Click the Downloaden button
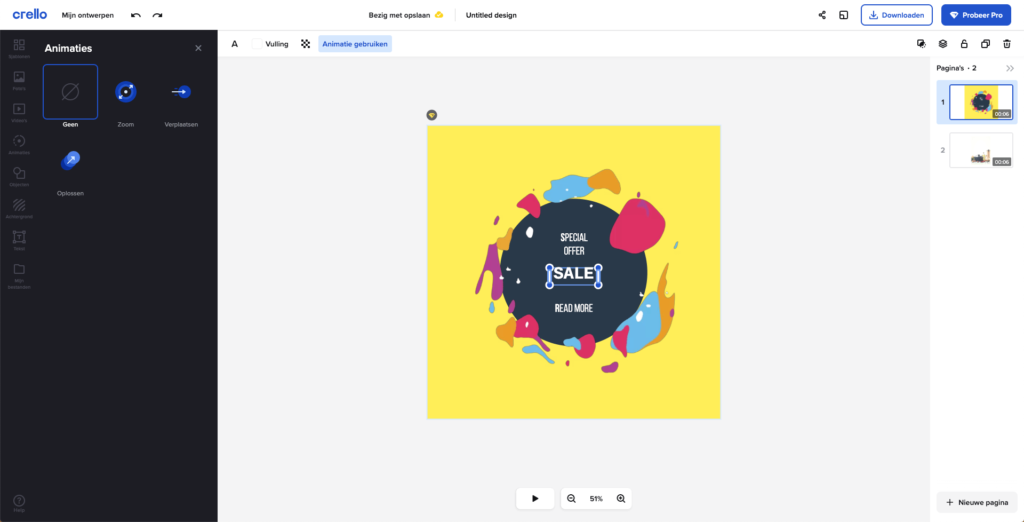Screen dimensions: 1024x522 (x=896, y=15)
